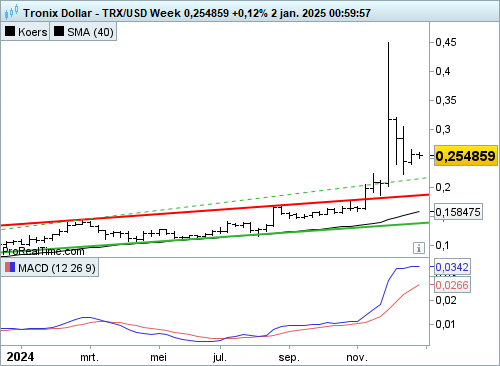This screenshot has width=500, height=366.
Task: Click the mrt. label on time axis
Action: point(90,357)
